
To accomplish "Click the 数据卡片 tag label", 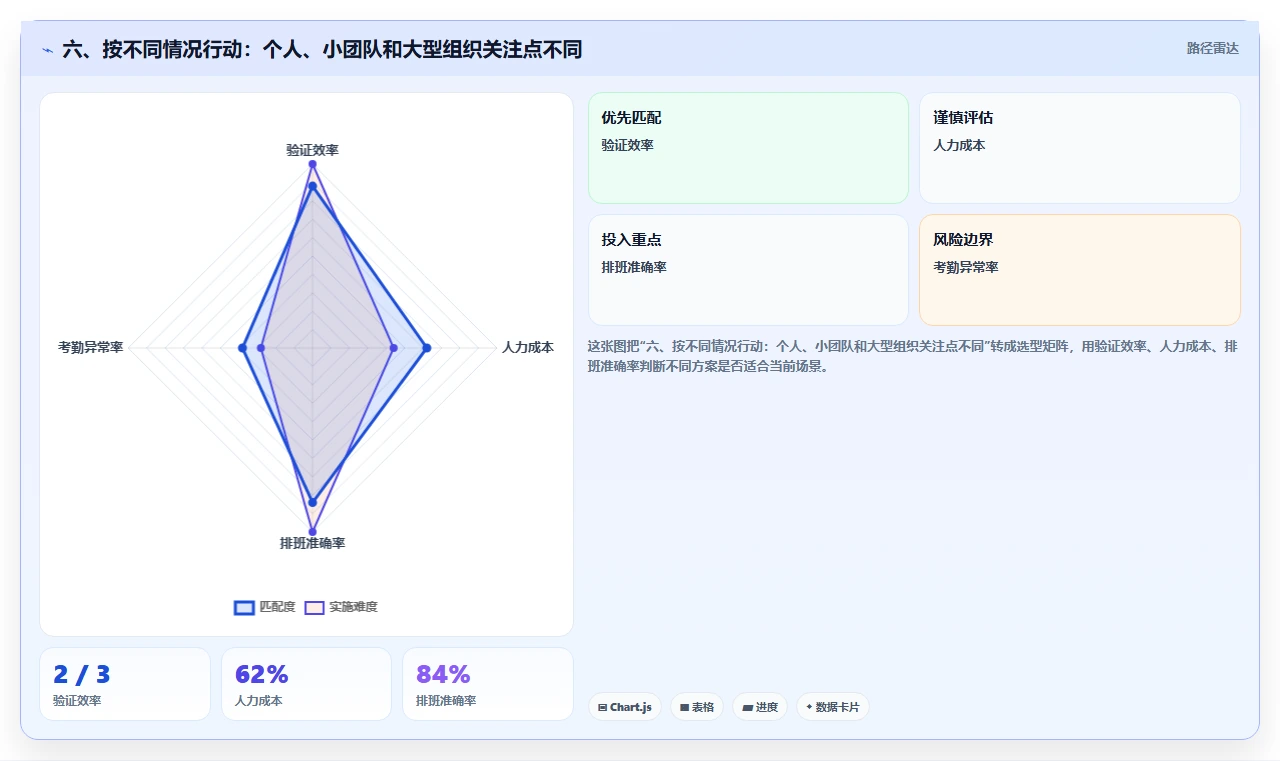I will click(838, 707).
